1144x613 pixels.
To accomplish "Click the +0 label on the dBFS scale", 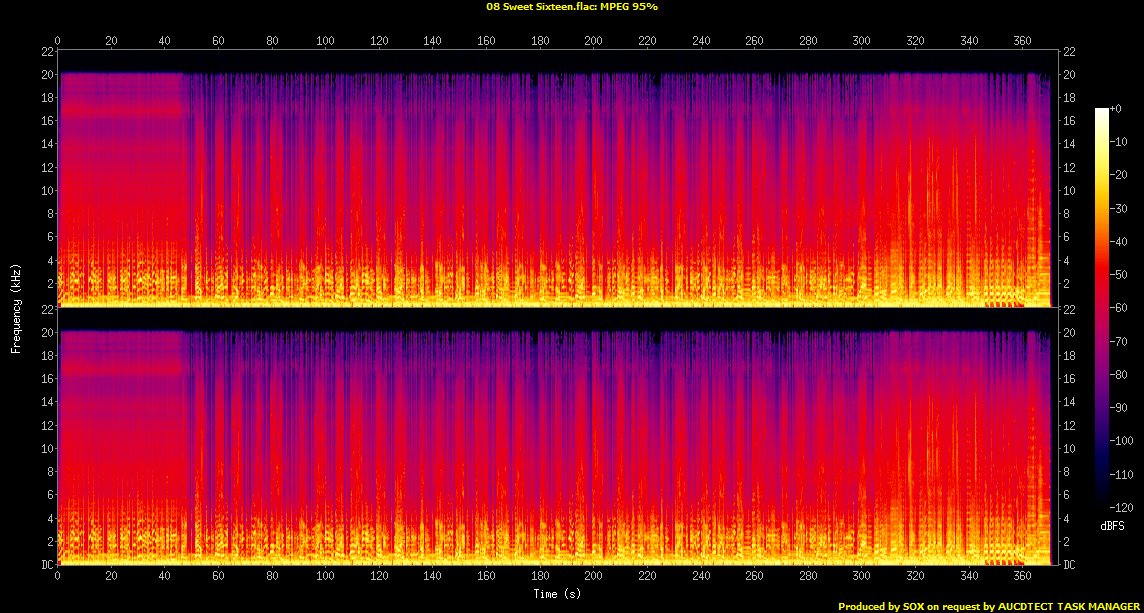I will 1116,110.
